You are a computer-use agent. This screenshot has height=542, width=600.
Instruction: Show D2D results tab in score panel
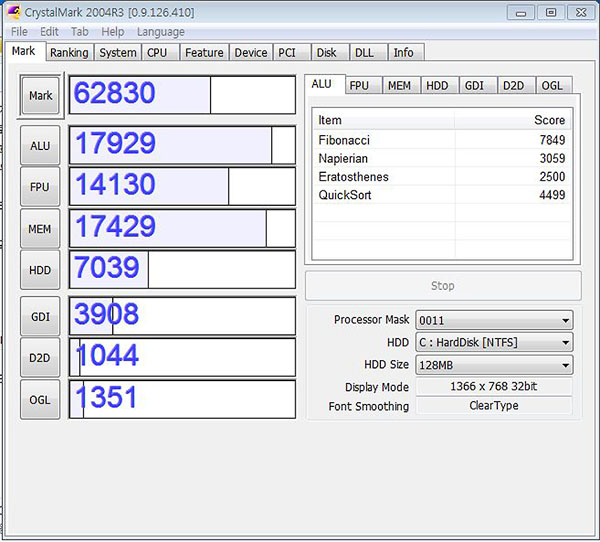click(x=517, y=85)
